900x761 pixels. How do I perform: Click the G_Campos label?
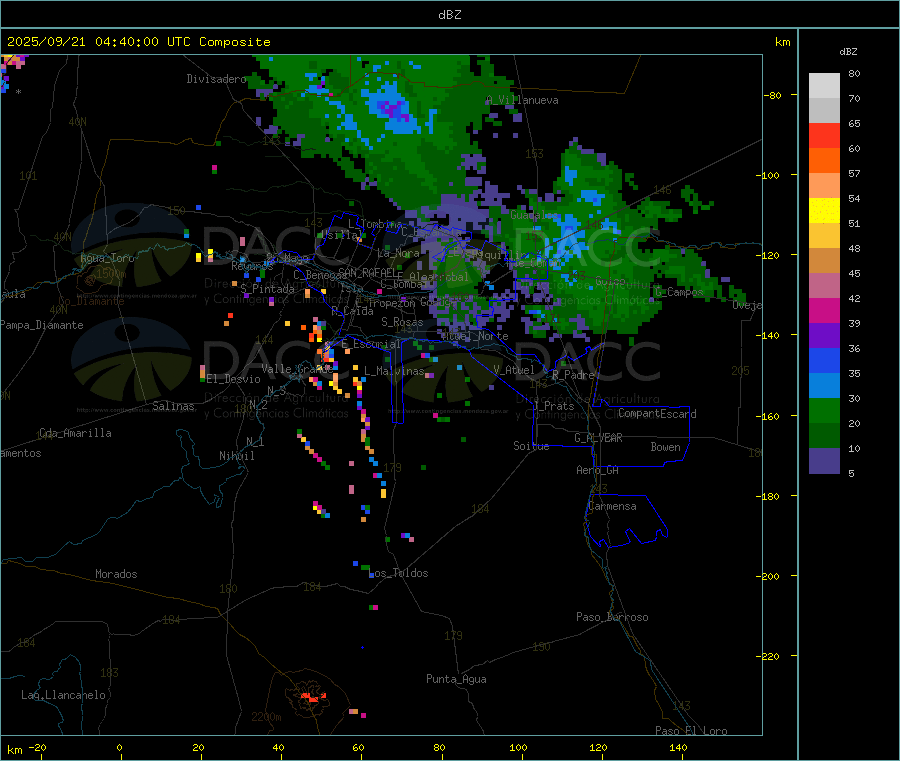[x=679, y=292]
